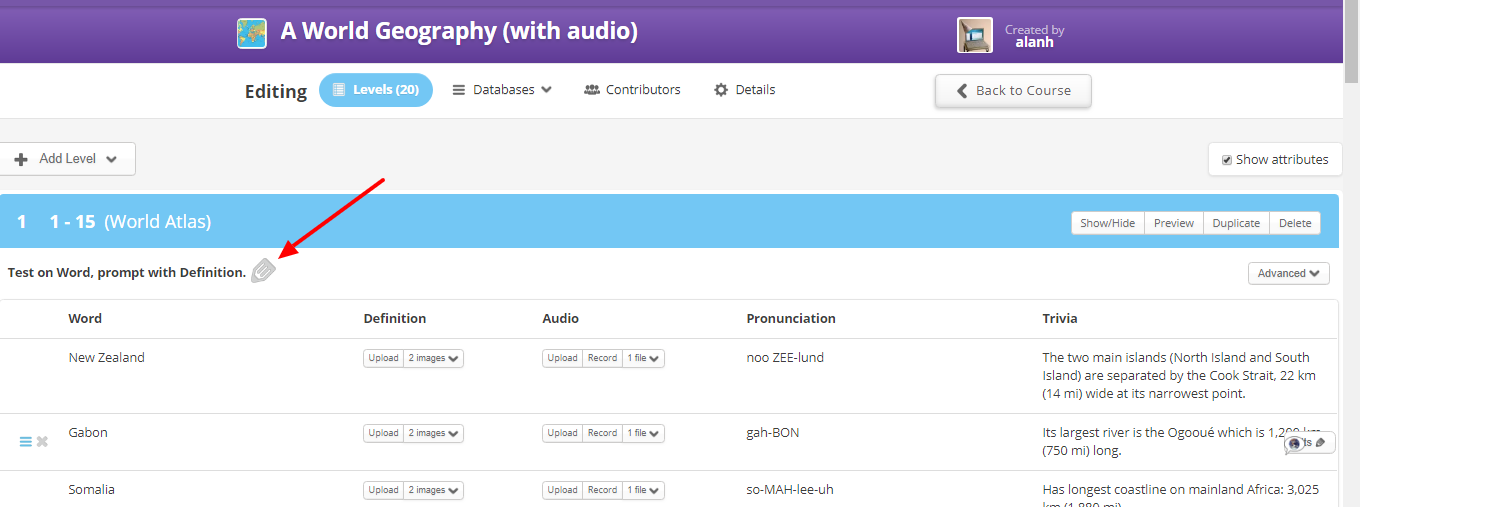Click Record audio for Somalia
Screen dimensions: 1490x507
point(602,490)
